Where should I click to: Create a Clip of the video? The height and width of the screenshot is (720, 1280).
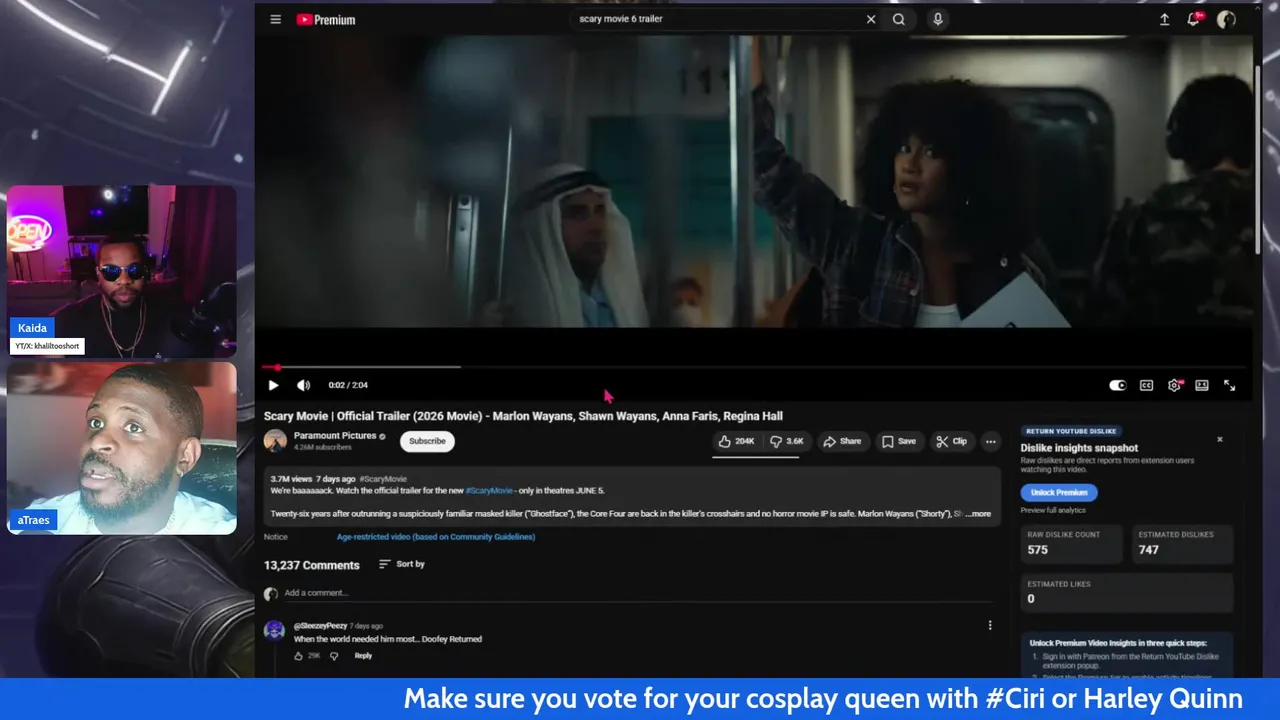pyautogui.click(x=951, y=441)
